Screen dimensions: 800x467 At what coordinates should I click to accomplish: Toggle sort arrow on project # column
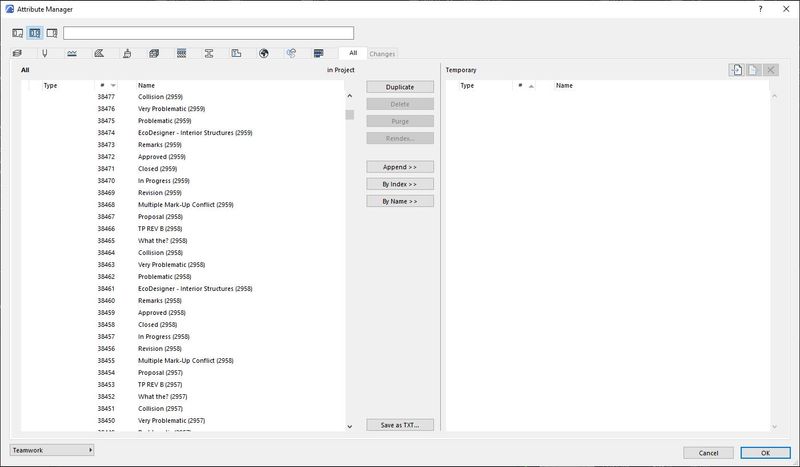click(x=113, y=85)
